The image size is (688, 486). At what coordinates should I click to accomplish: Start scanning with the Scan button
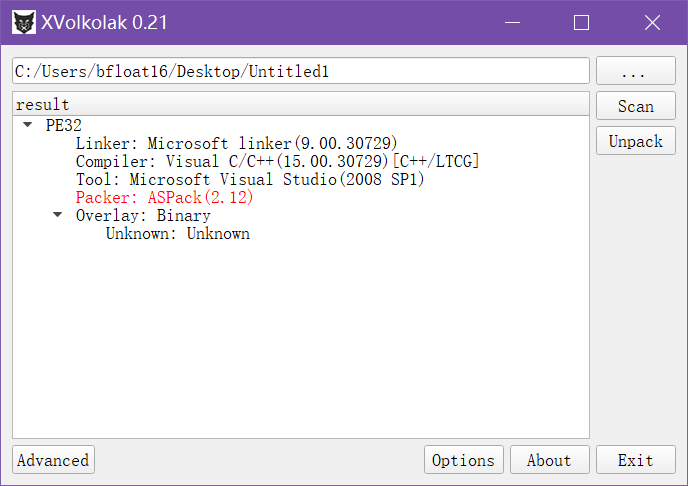coord(635,106)
